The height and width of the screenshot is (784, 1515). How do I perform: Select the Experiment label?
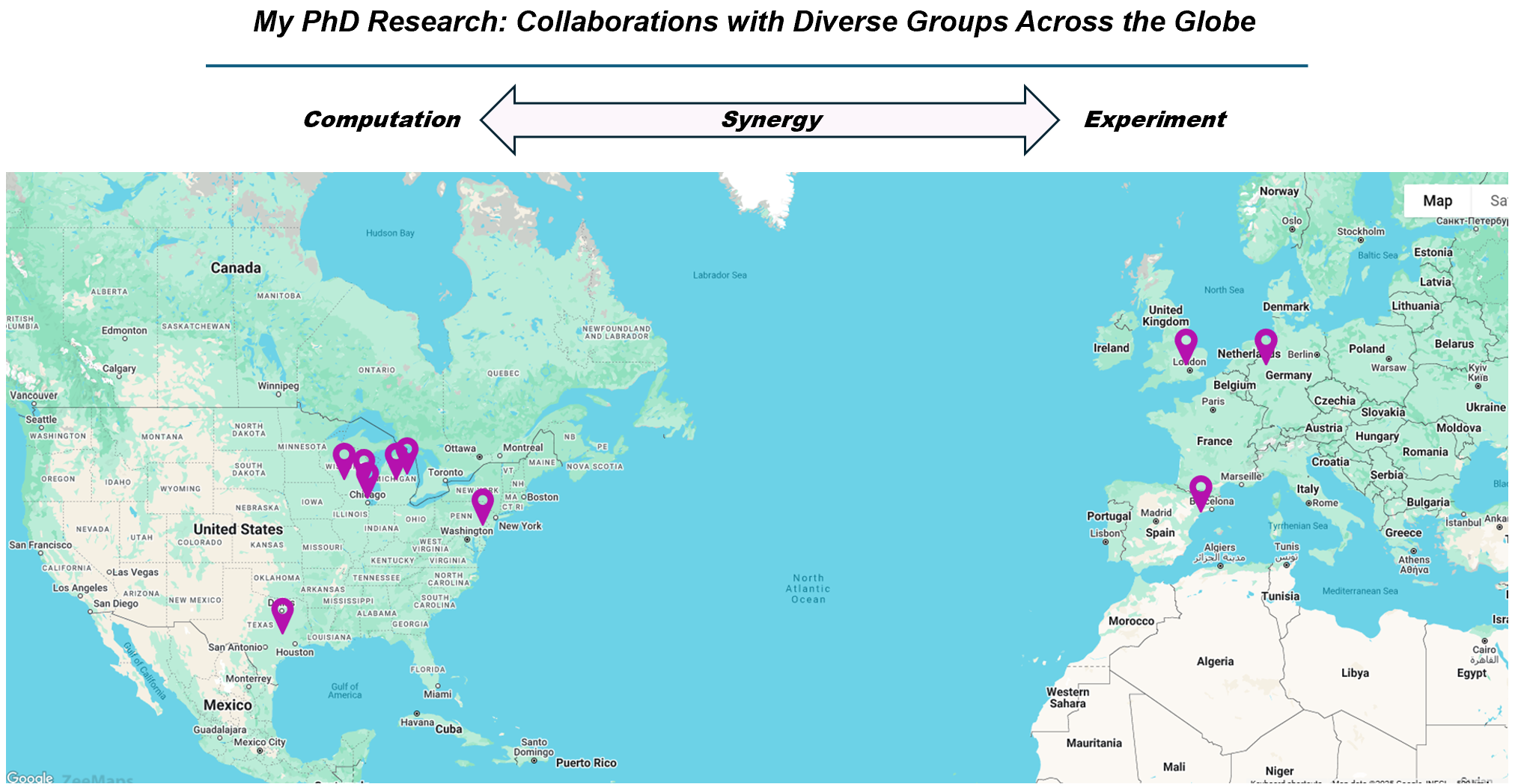(x=1155, y=120)
